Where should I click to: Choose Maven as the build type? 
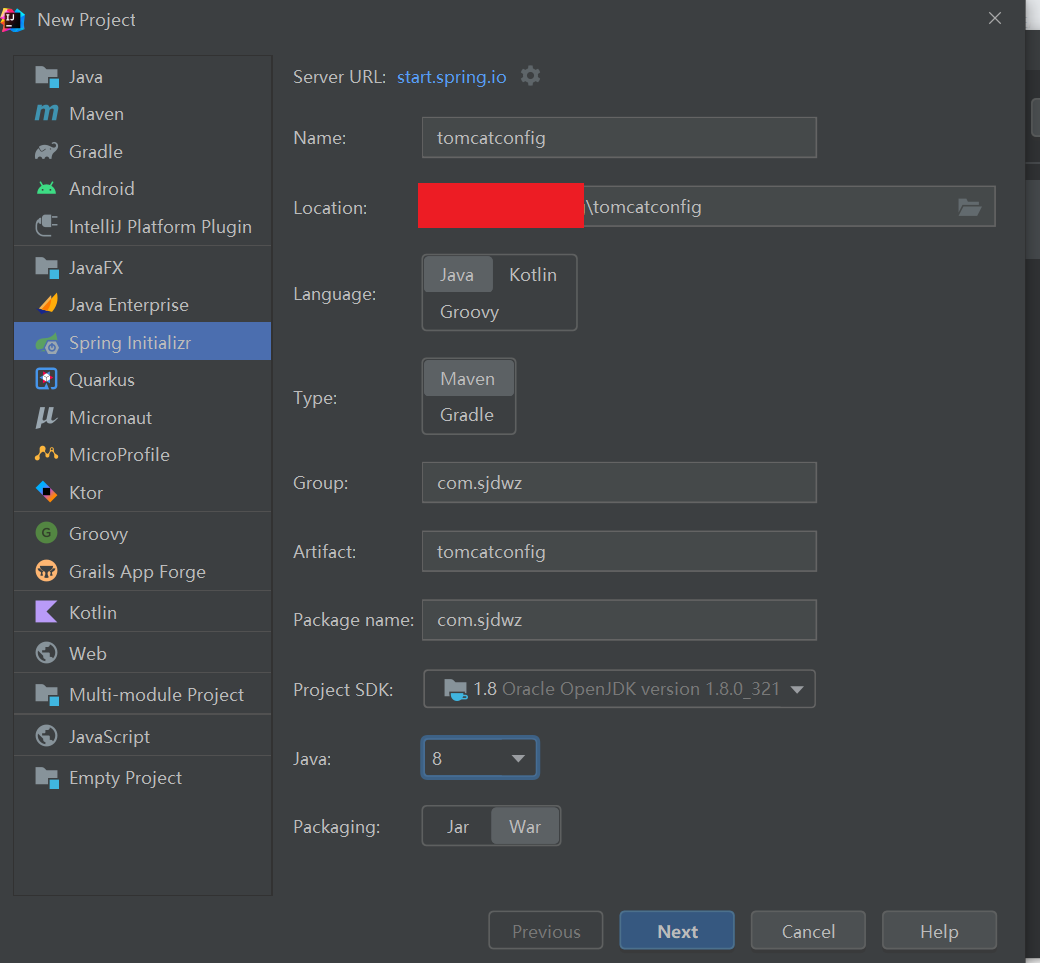468,379
